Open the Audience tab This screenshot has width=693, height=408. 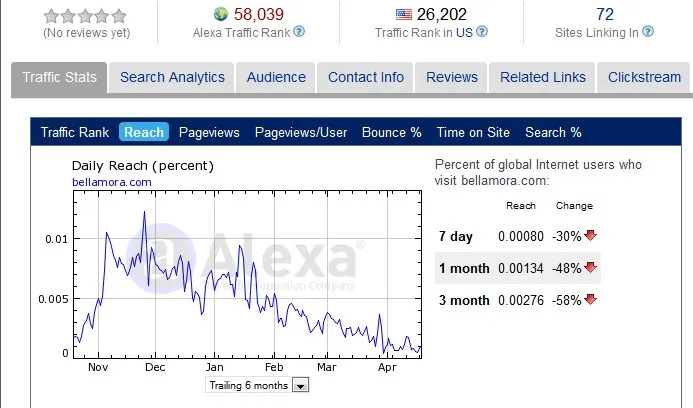[276, 77]
